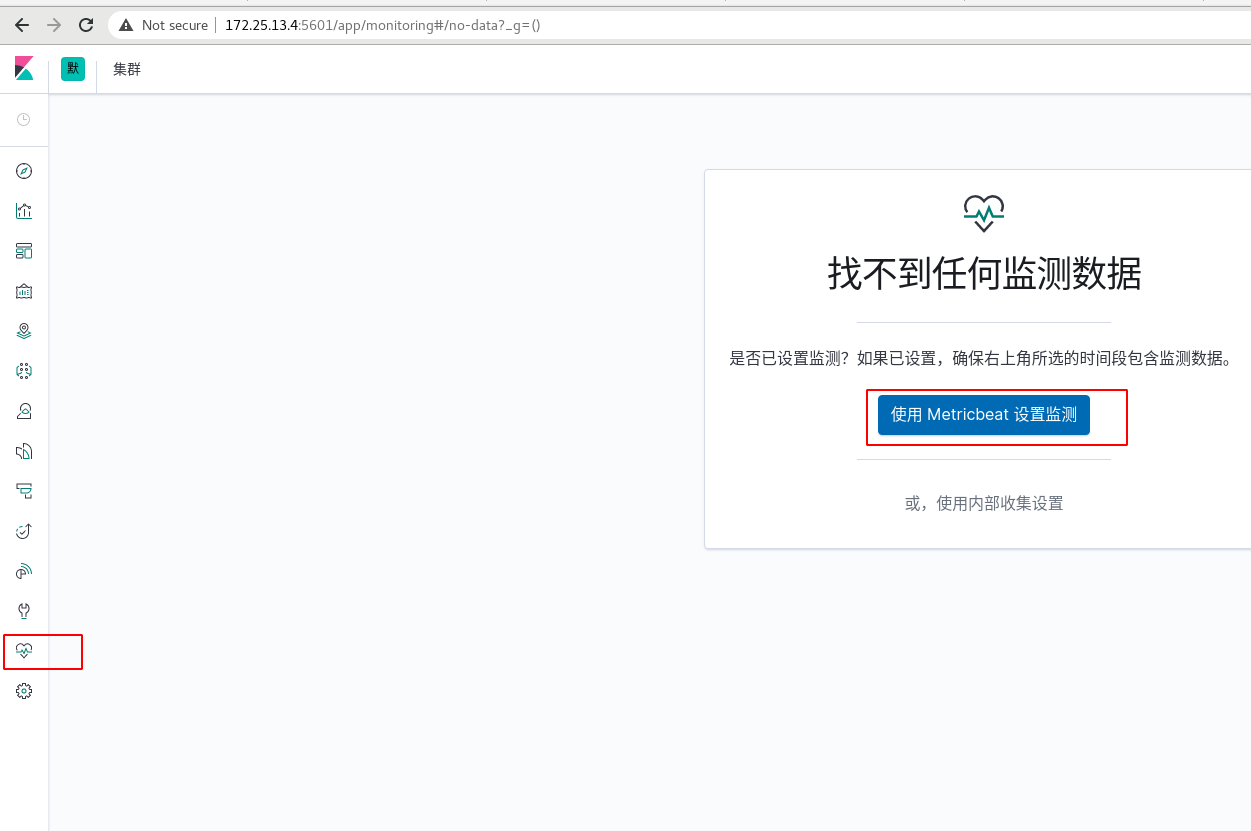This screenshot has width=1251, height=831.
Task: Open APM icon in sidebar
Action: click(24, 491)
